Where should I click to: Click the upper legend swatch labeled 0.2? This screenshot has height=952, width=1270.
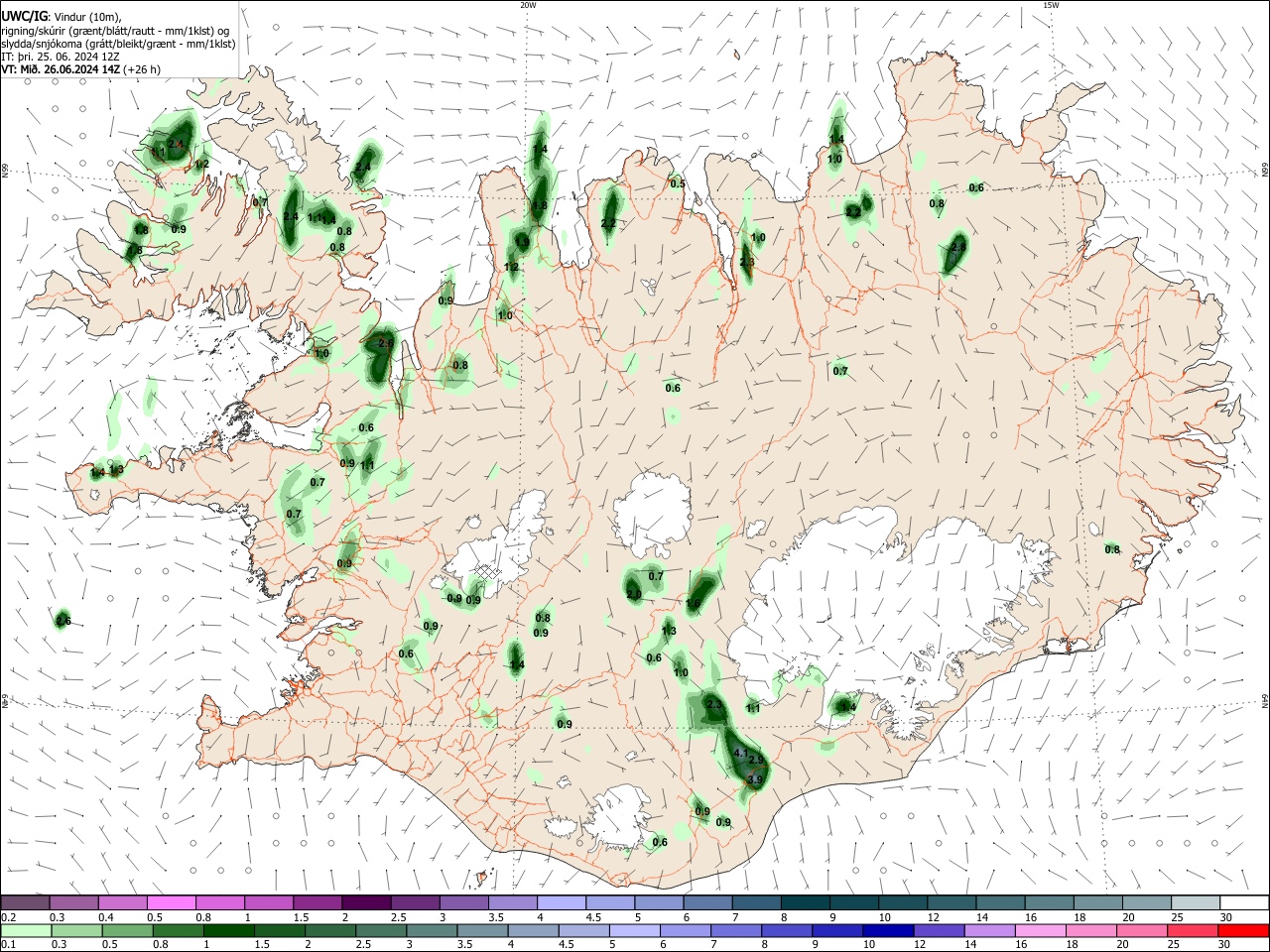tap(25, 902)
